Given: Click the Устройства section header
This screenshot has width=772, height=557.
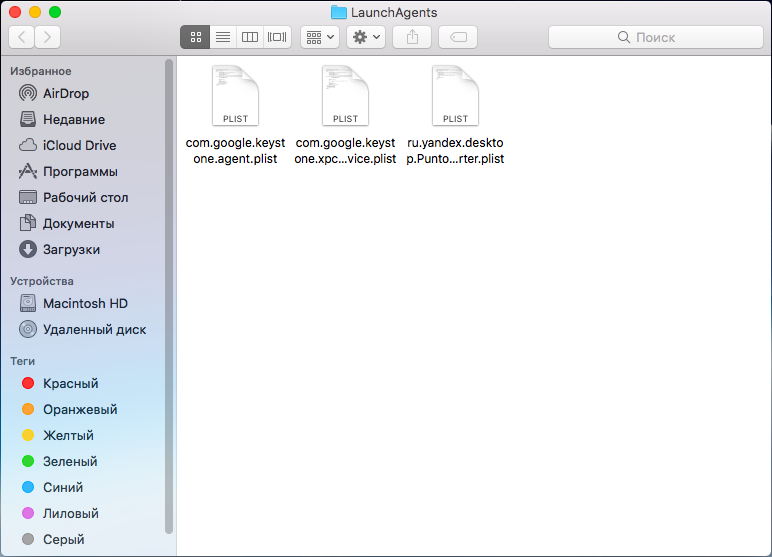Looking at the screenshot, I should [x=42, y=281].
